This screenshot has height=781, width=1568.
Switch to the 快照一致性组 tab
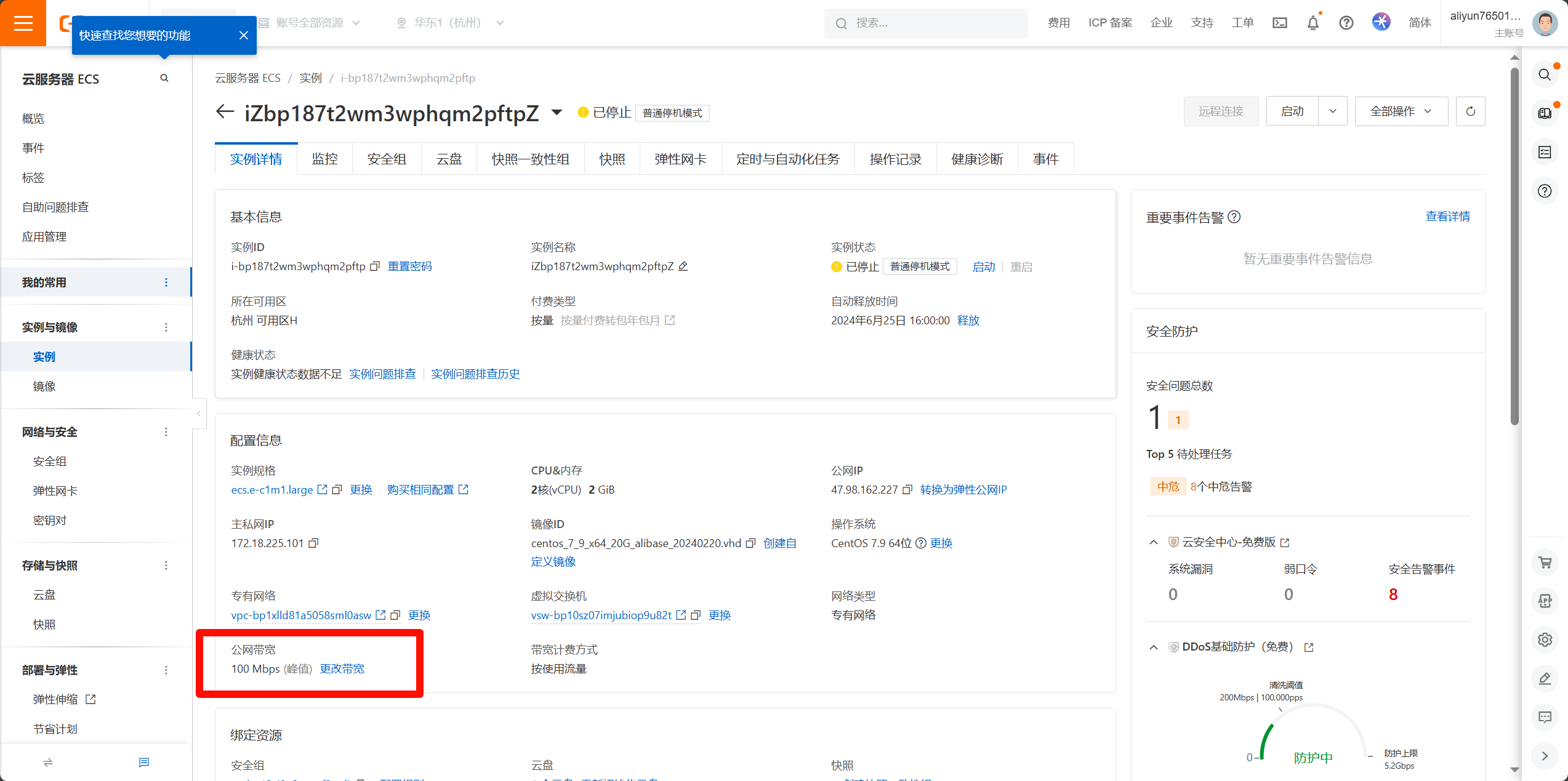coord(531,159)
